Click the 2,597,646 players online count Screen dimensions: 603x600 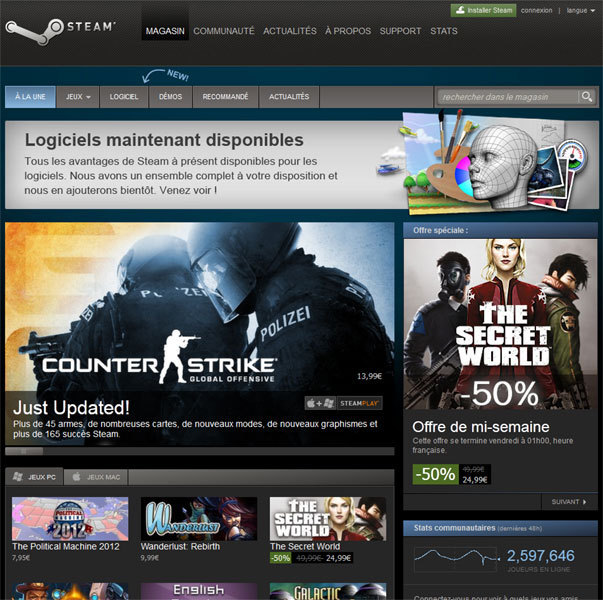tap(540, 556)
